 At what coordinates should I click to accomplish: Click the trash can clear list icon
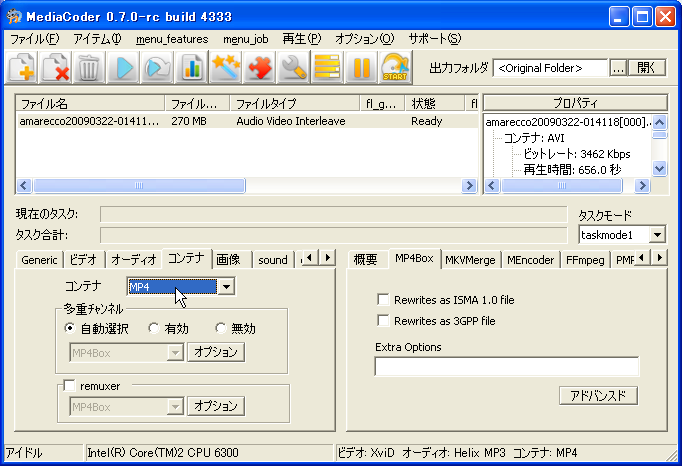(89, 68)
